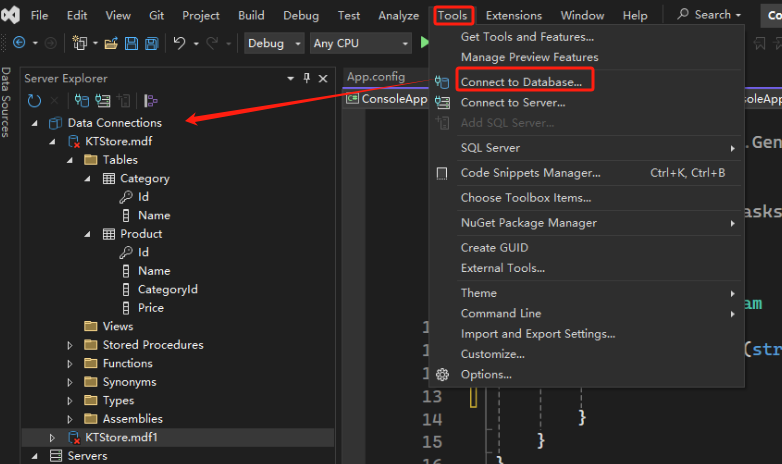
Task: Expand the Assemblies folder
Action: tap(70, 419)
